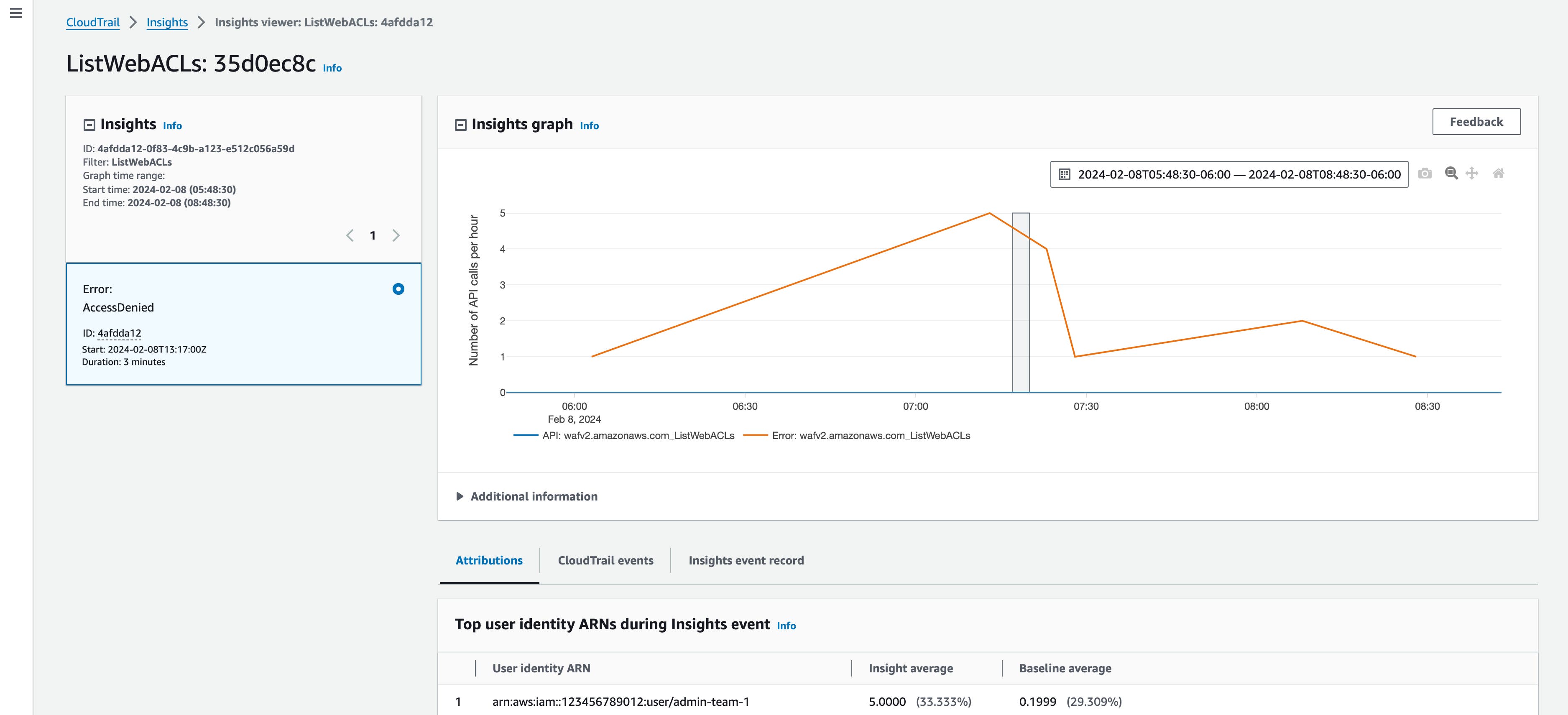Click the home icon to reset graph axes
The width and height of the screenshot is (1568, 715).
(1499, 174)
